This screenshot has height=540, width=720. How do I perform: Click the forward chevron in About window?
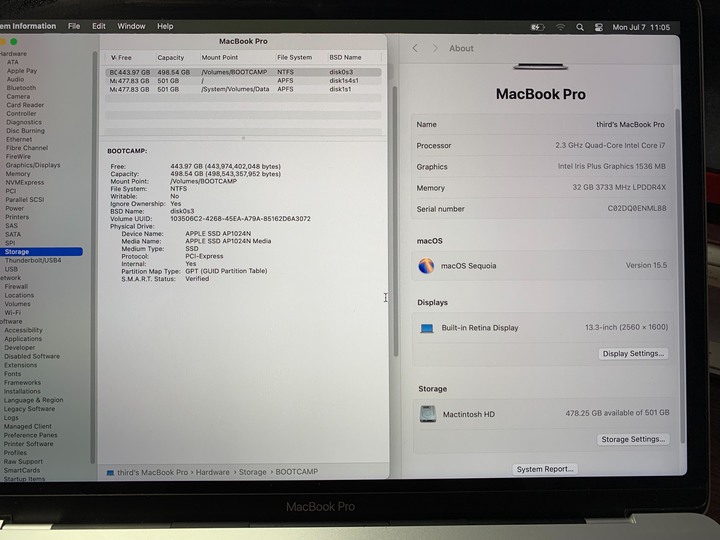(x=435, y=48)
